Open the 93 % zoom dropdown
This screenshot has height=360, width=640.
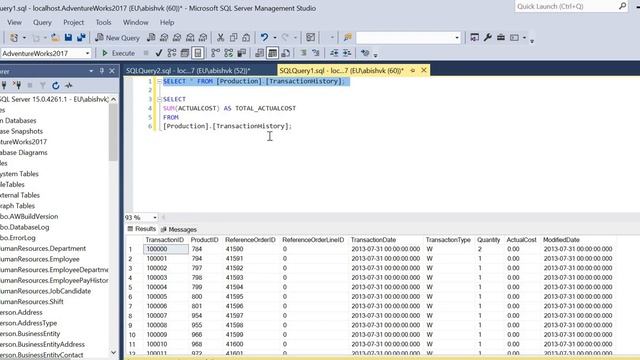155,218
